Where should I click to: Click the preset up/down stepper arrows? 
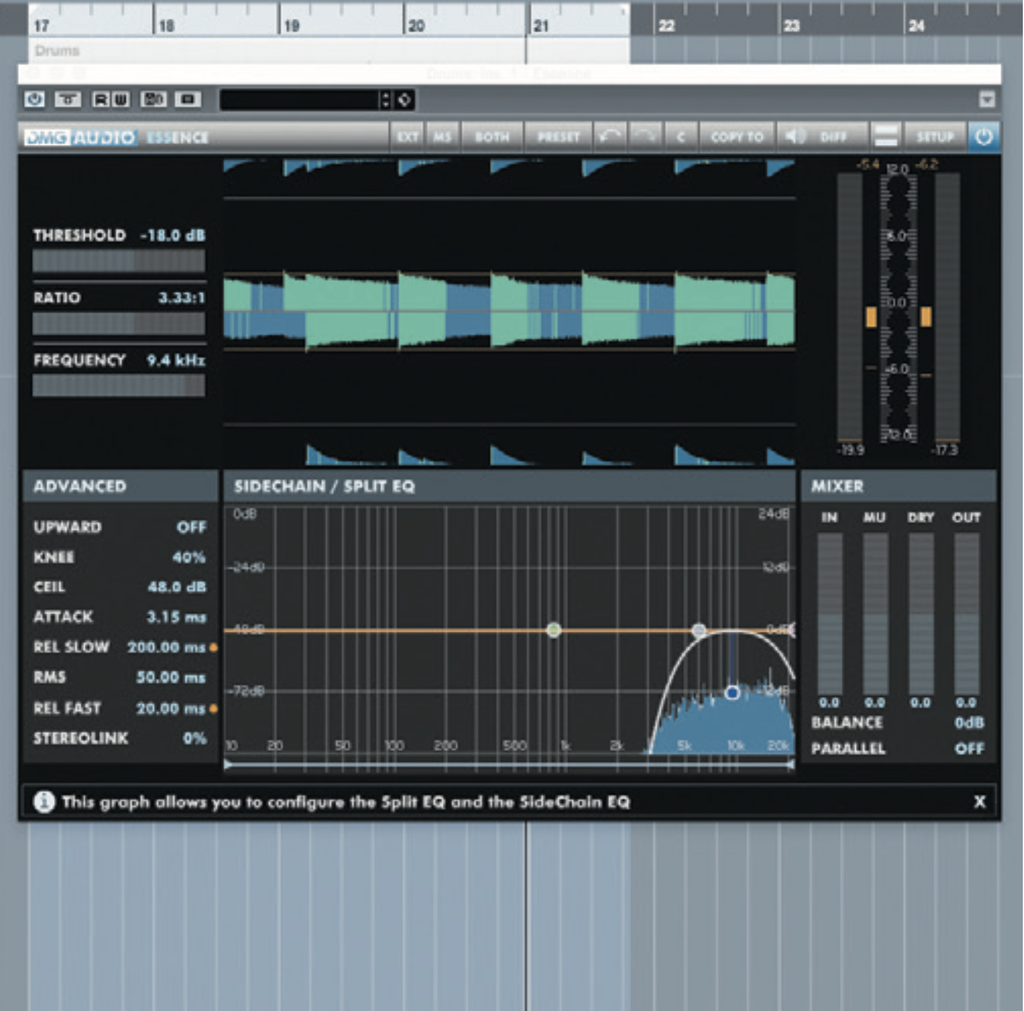(x=388, y=100)
